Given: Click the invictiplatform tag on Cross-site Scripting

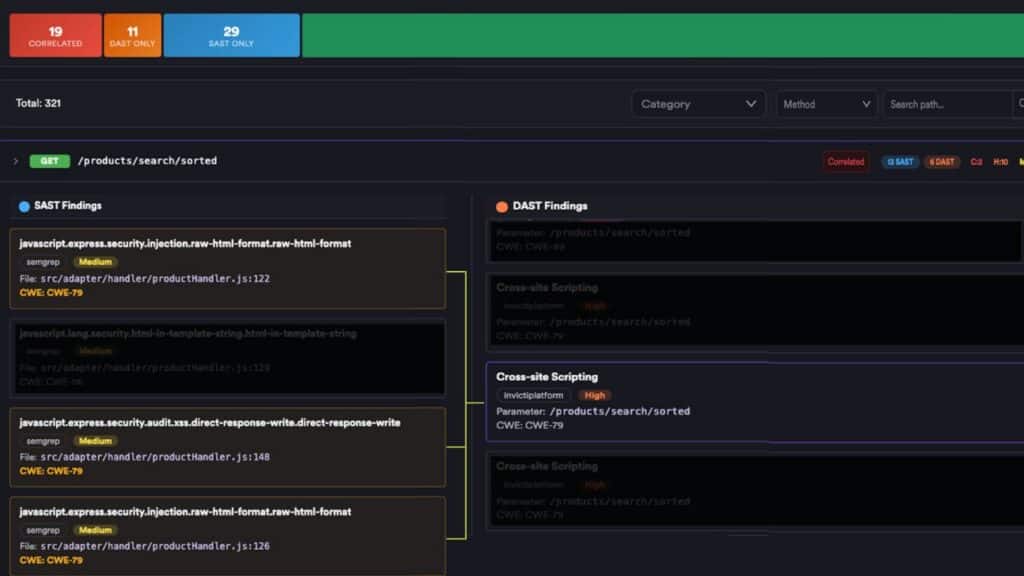Looking at the screenshot, I should 533,395.
